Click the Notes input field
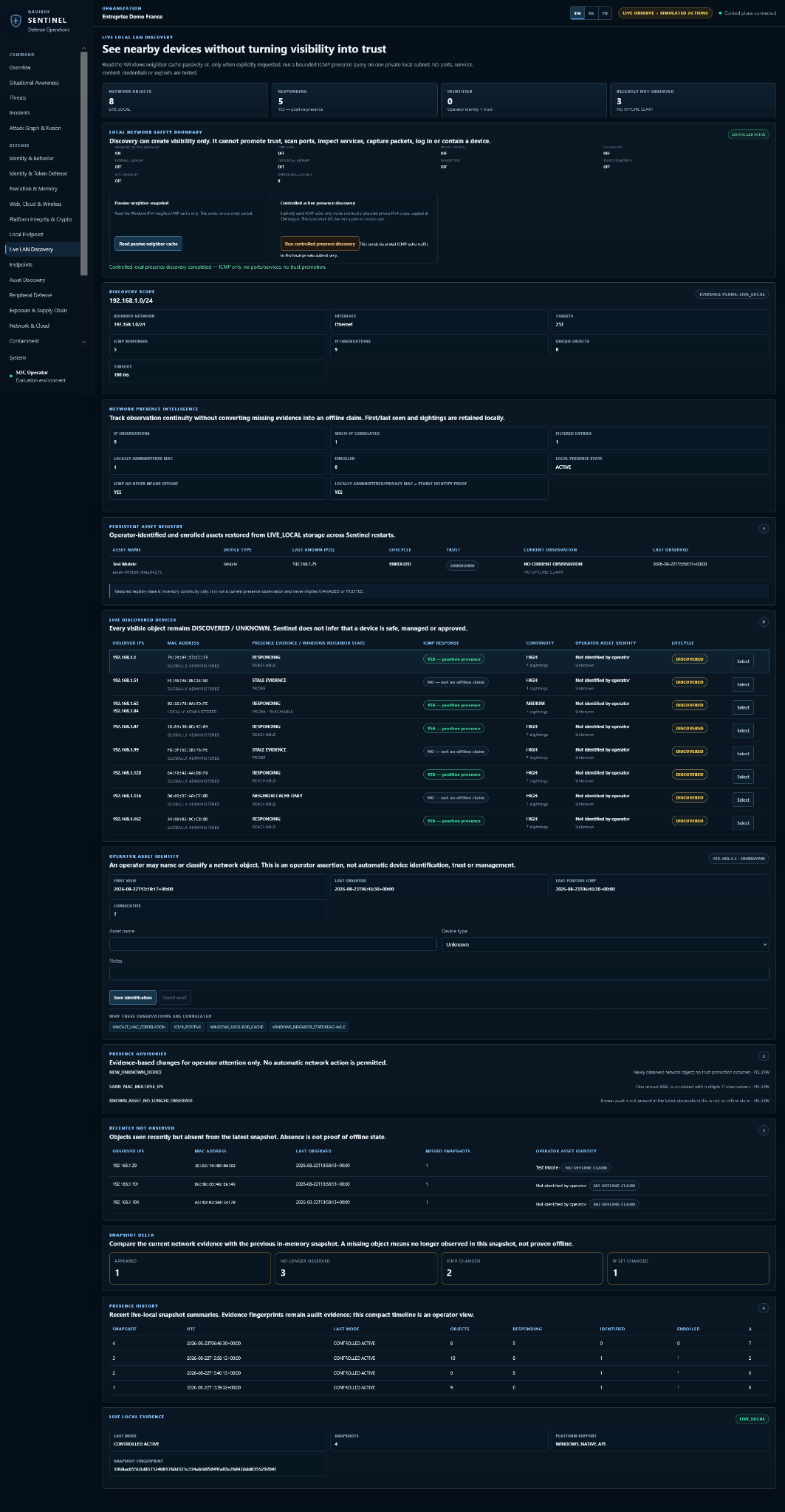Screen dimensions: 785x1512 [x=439, y=973]
